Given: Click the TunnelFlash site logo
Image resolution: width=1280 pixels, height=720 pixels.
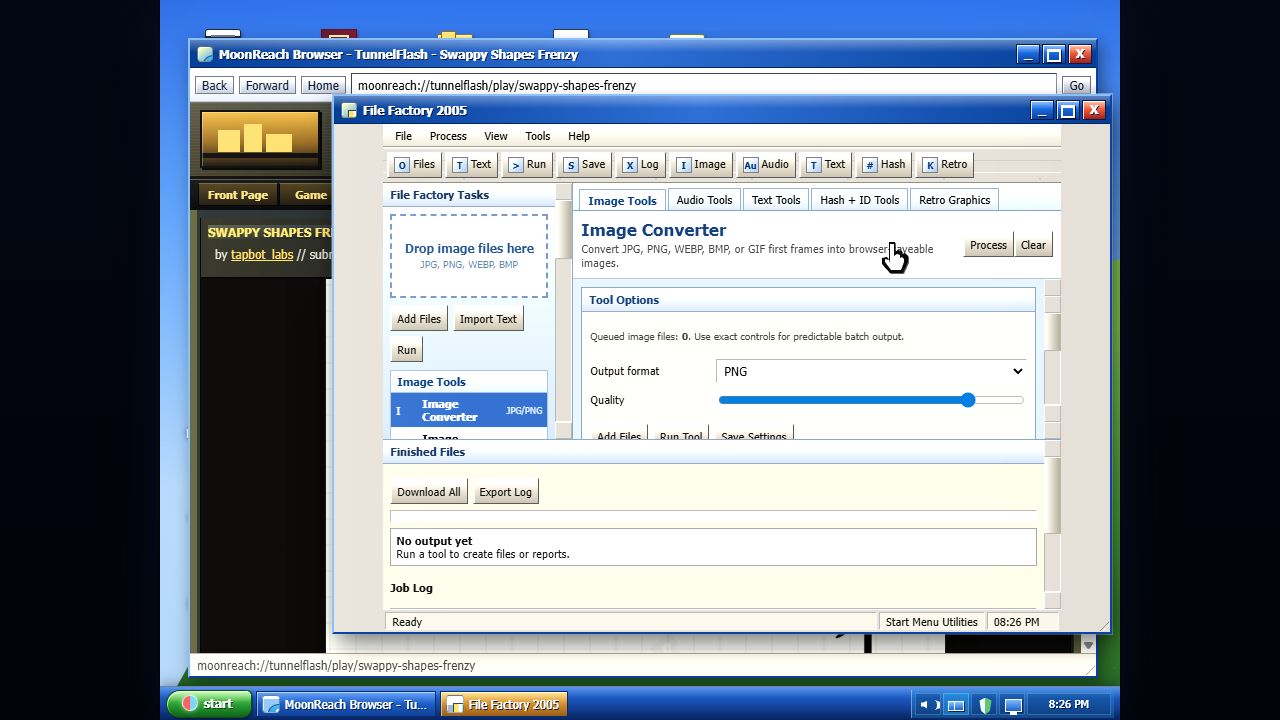Looking at the screenshot, I should [261, 140].
